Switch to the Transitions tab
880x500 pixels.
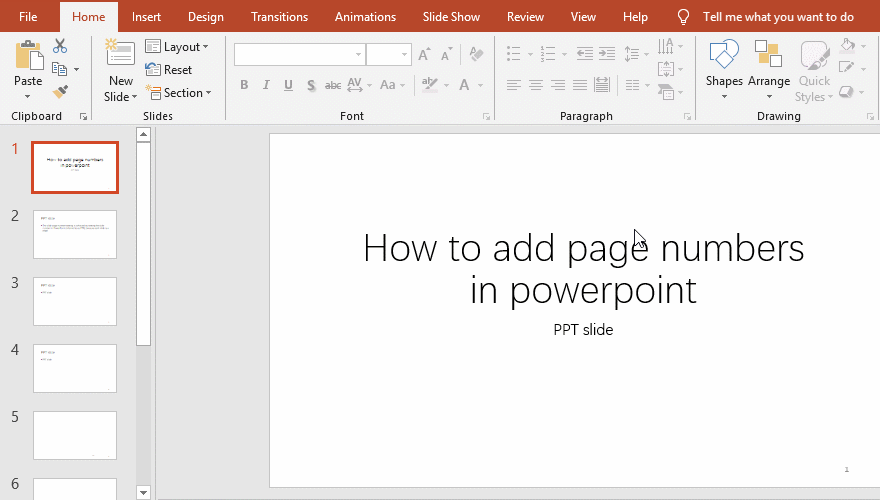[x=279, y=17]
